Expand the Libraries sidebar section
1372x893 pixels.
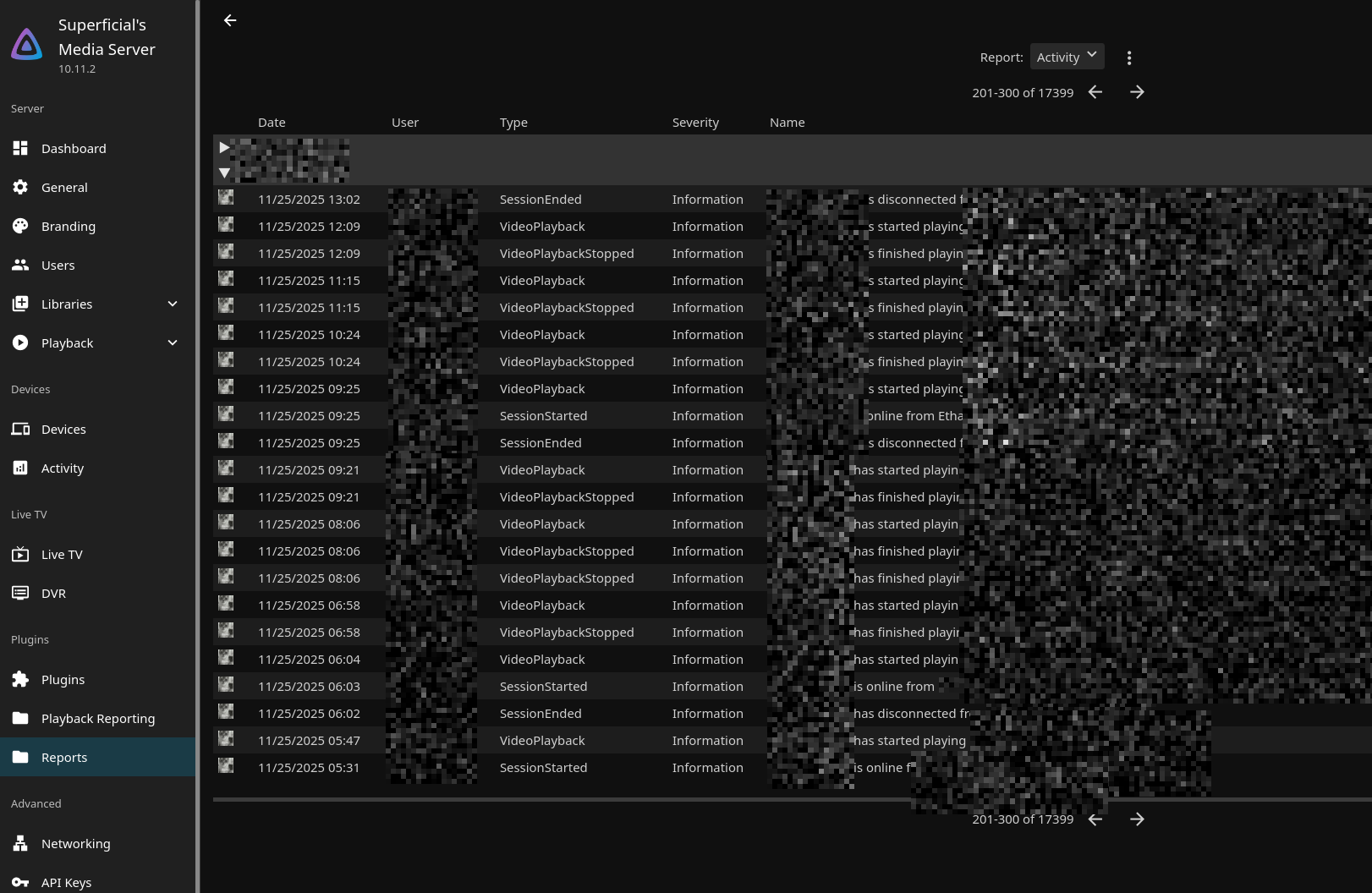(x=173, y=304)
